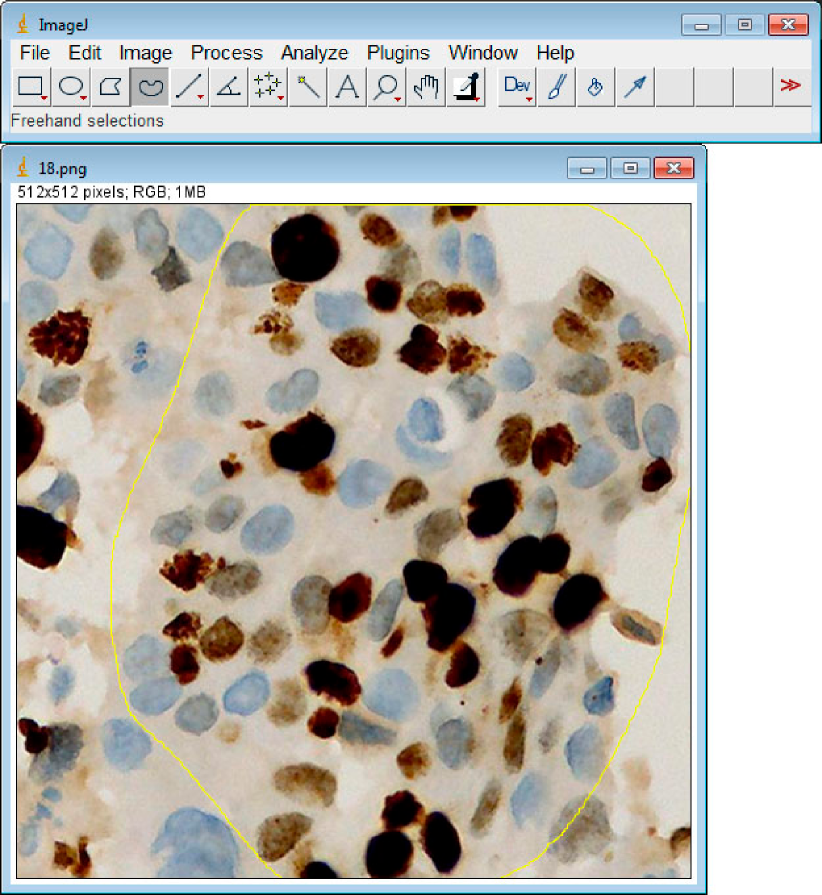Select the Color picker eyedropper tool
Image resolution: width=822 pixels, height=895 pixels.
pyautogui.click(x=465, y=88)
